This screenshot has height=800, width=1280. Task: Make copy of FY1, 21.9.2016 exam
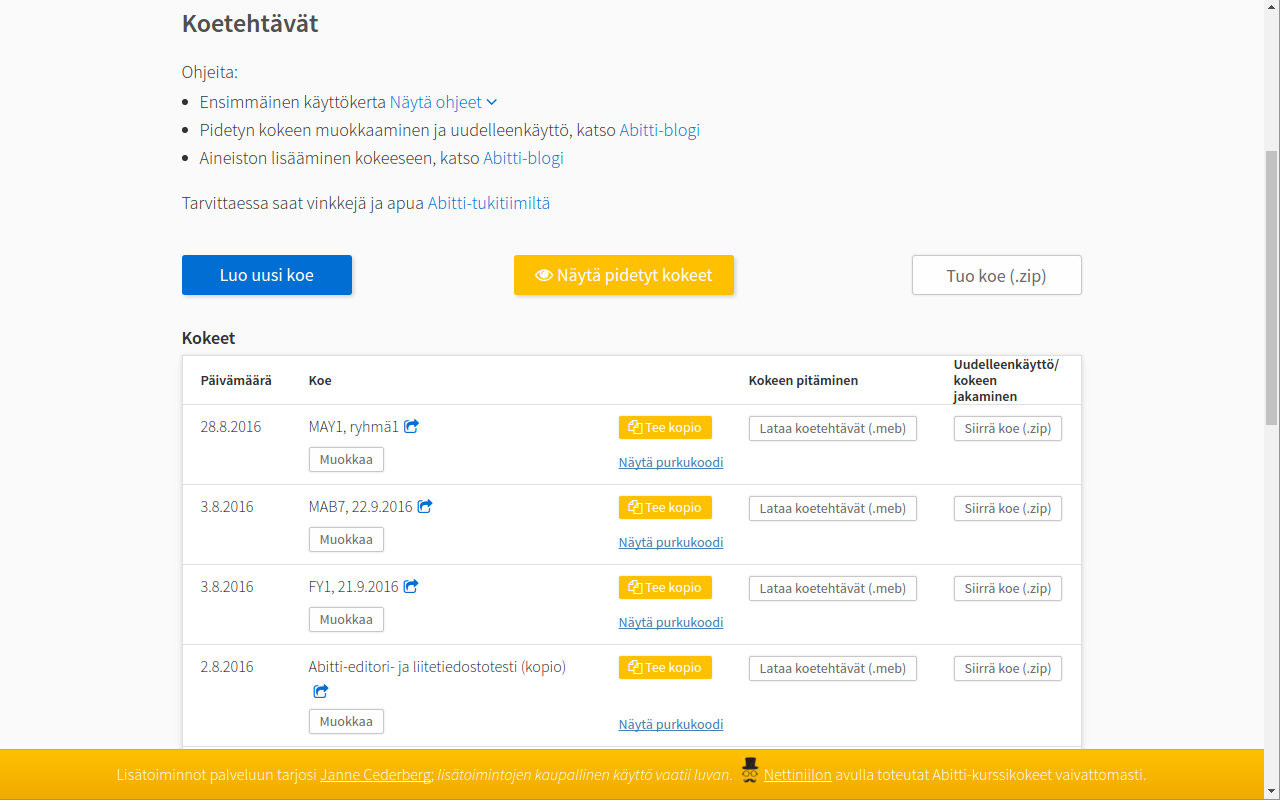tap(665, 587)
